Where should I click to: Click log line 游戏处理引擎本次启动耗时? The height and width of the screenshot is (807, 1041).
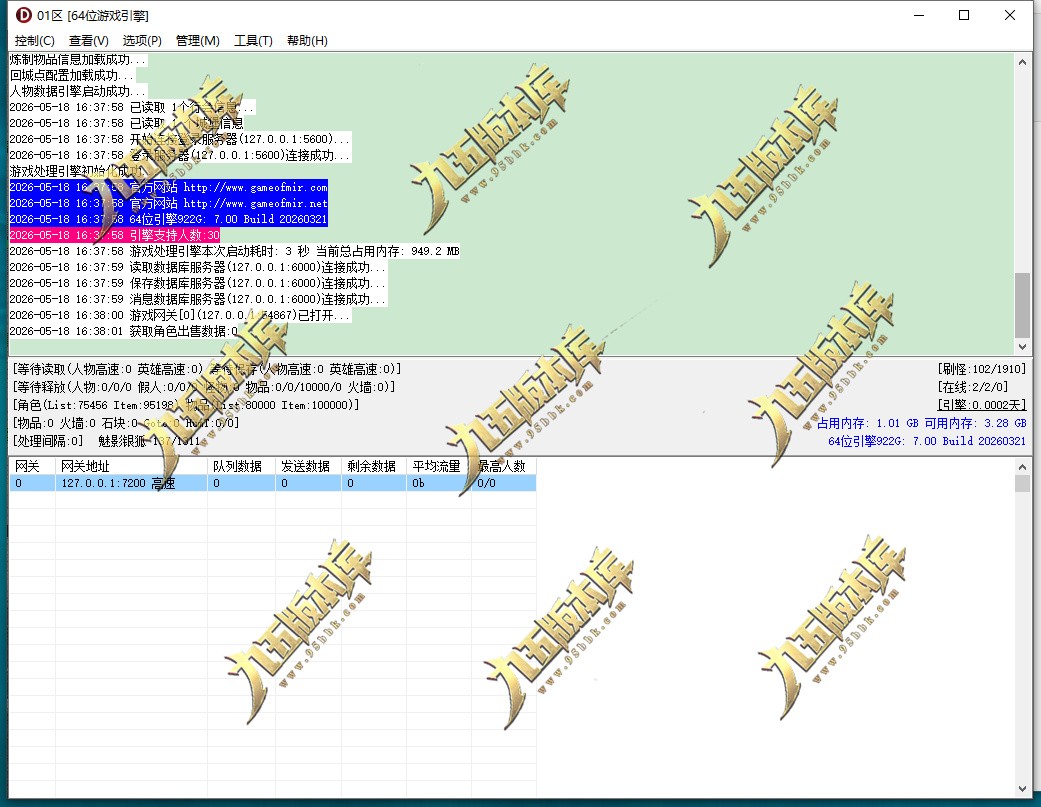point(234,251)
